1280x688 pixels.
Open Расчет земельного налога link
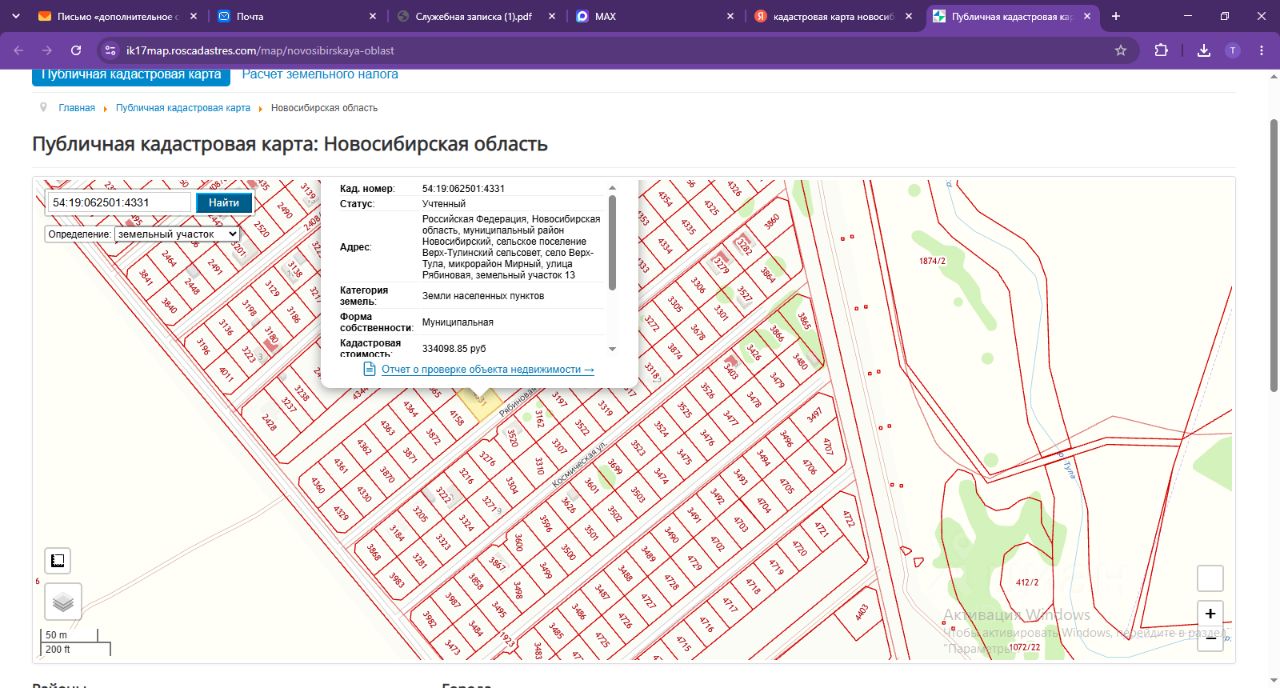coord(320,74)
